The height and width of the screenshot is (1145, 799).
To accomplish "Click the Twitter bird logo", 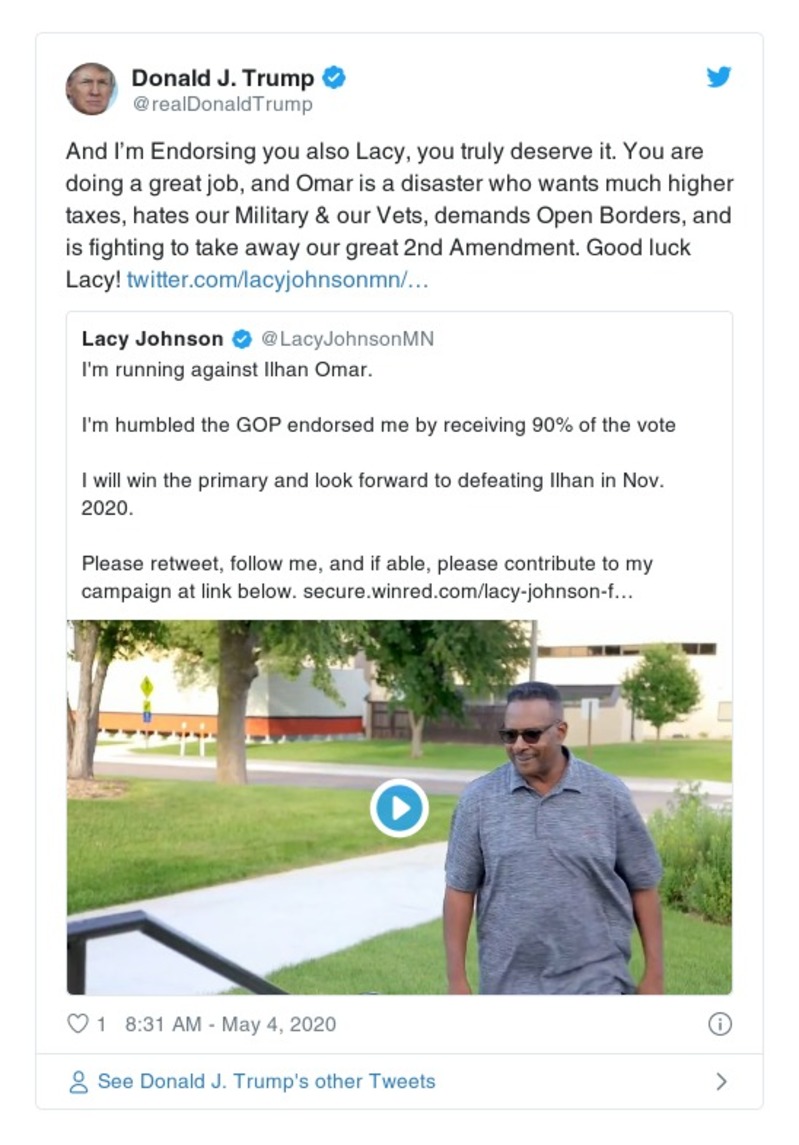I will tap(719, 77).
